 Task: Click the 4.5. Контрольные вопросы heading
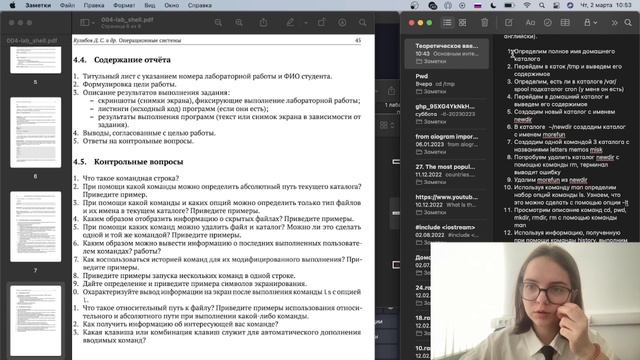(128, 162)
